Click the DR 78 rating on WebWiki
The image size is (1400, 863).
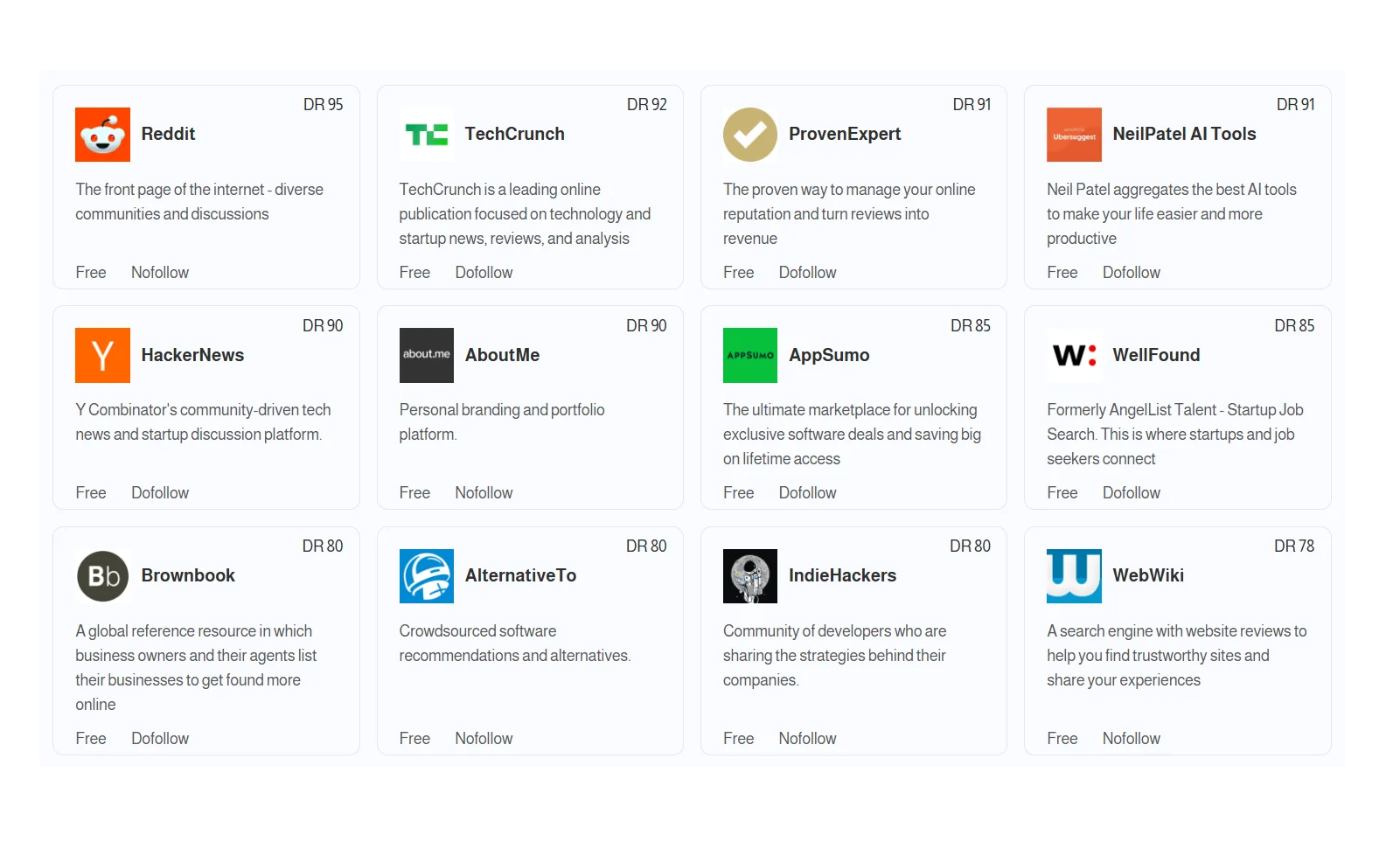click(x=1294, y=546)
